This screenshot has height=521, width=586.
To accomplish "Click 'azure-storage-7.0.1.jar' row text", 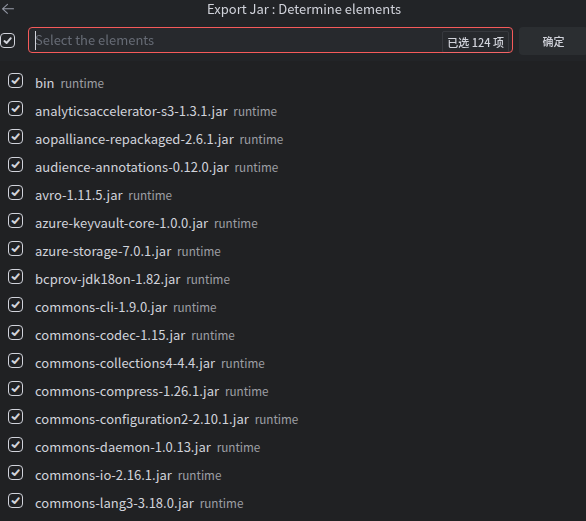I will [103, 252].
